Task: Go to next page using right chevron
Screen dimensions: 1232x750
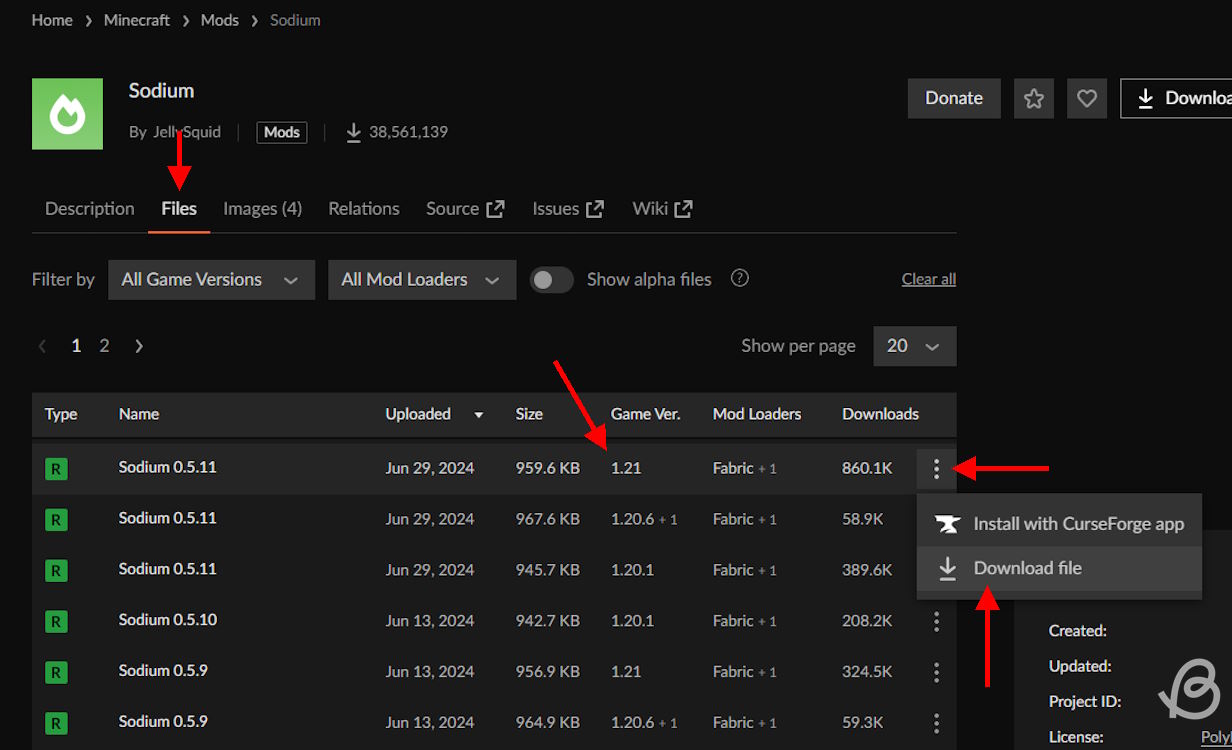Action: point(139,346)
